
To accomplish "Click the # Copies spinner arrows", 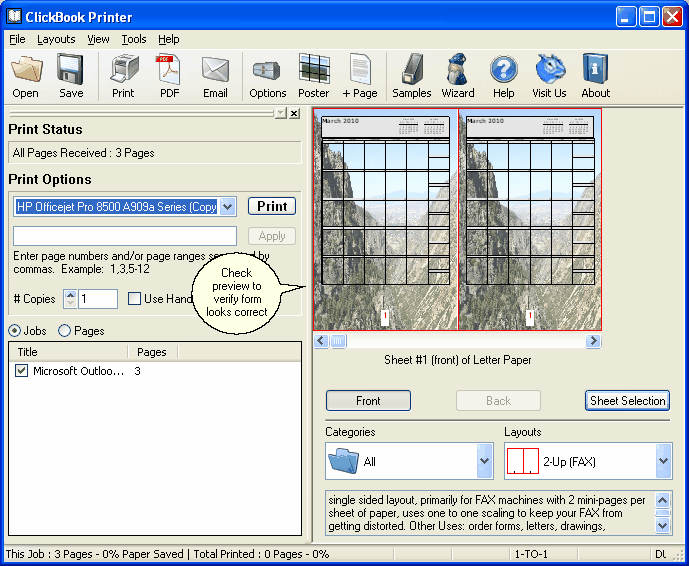I will pyautogui.click(x=70, y=299).
